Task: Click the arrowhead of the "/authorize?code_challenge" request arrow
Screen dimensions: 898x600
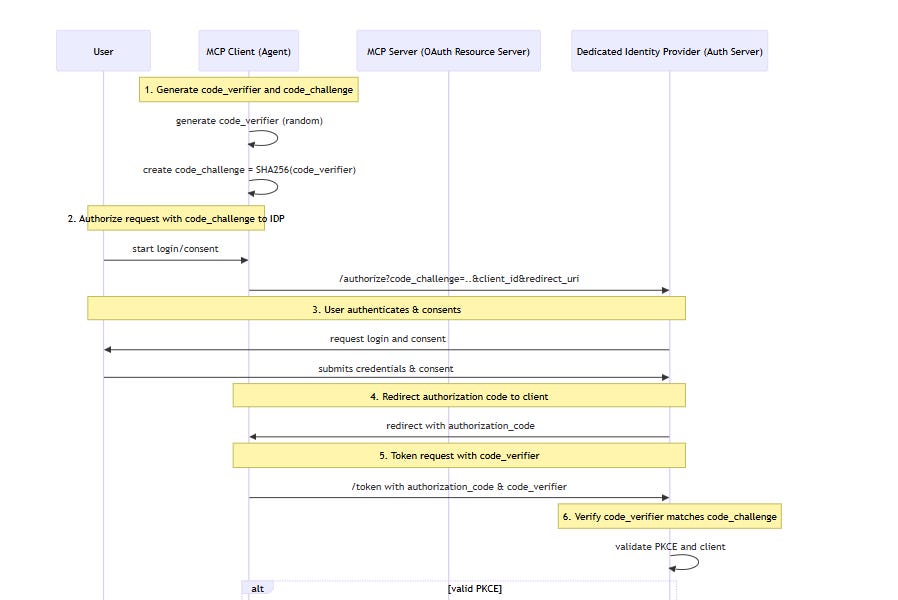Action: (x=665, y=290)
